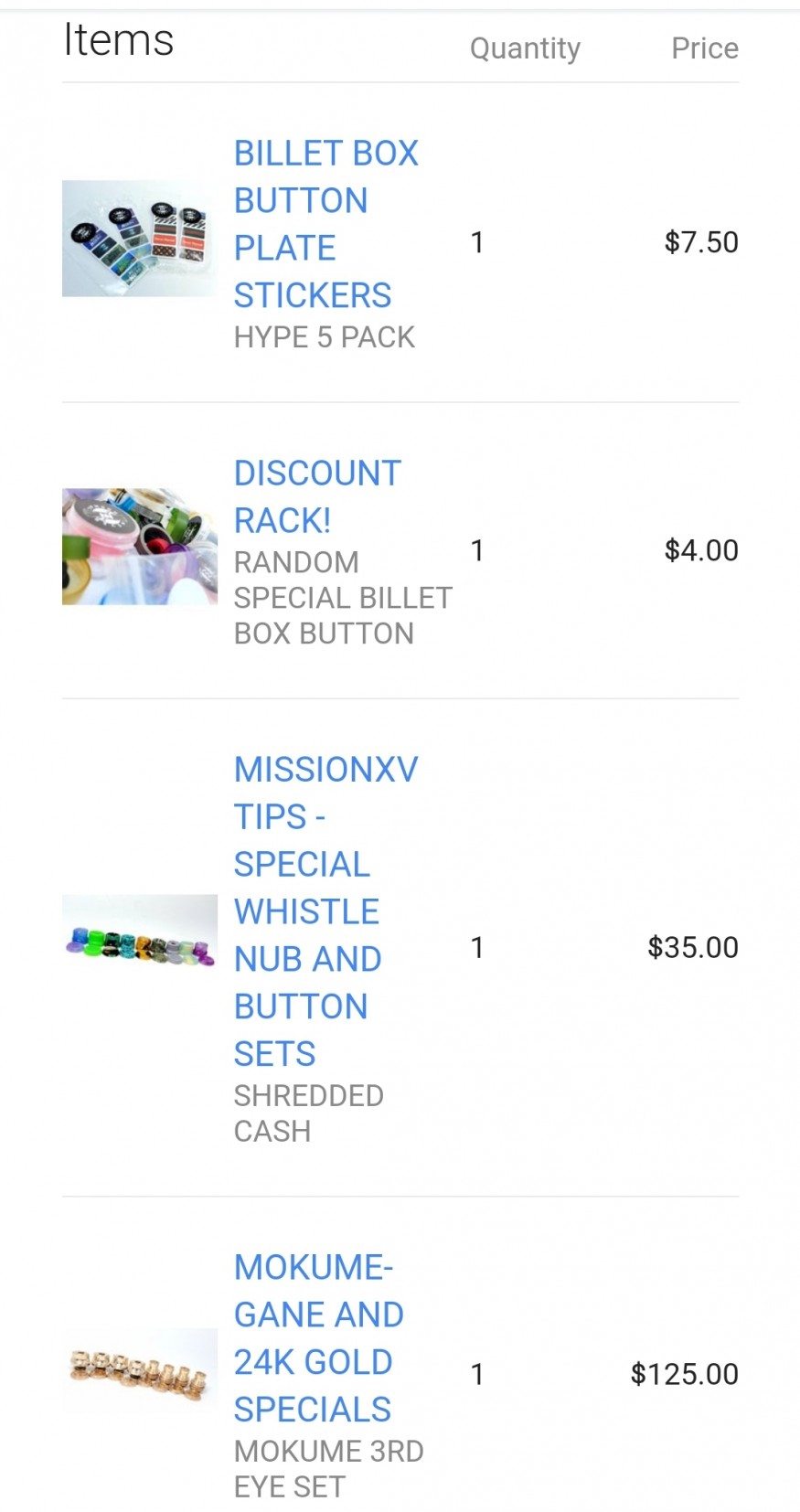Click the Items heading

coord(118,40)
